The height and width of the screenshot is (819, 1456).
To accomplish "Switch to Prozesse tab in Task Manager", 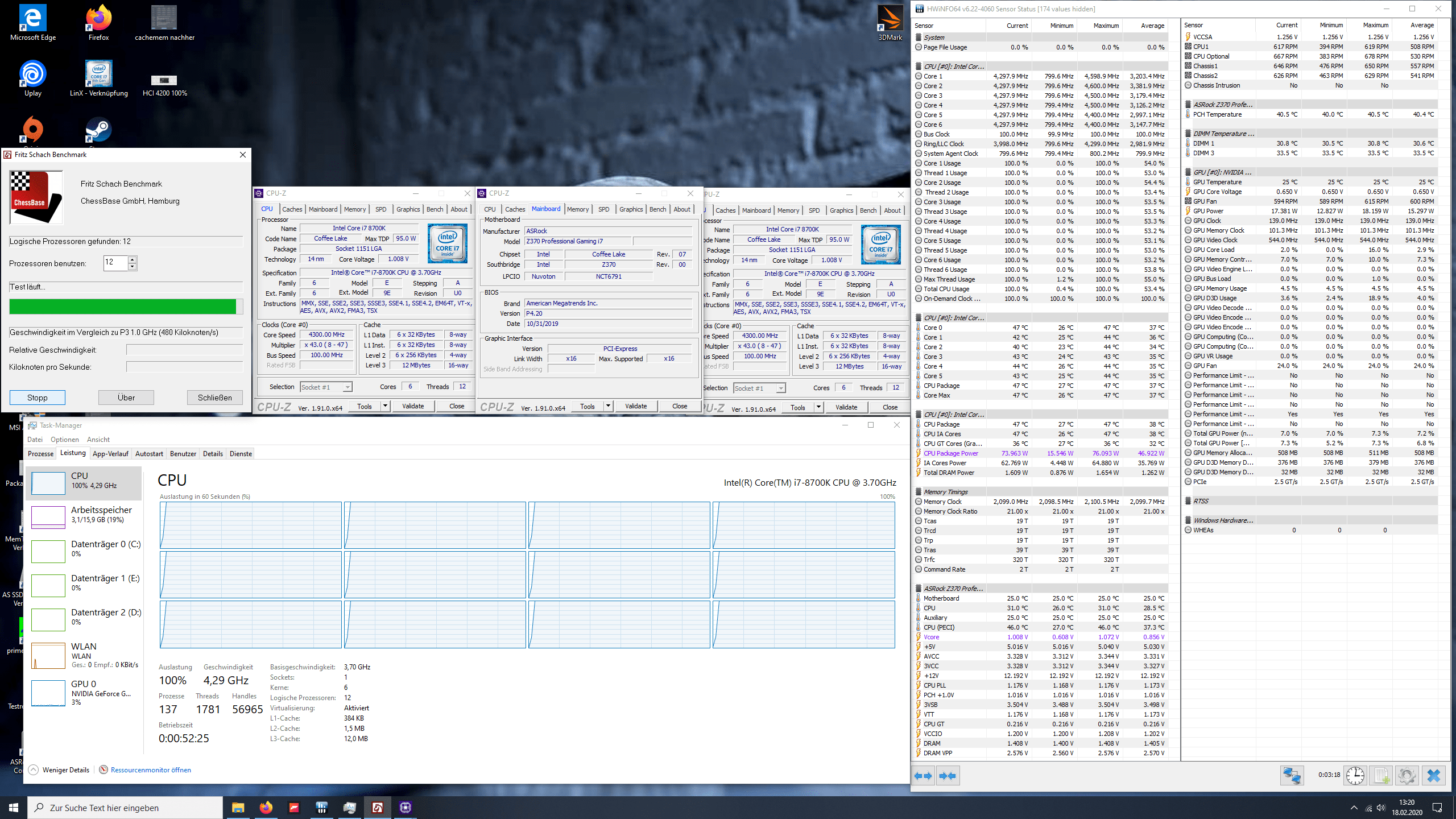I will point(41,454).
